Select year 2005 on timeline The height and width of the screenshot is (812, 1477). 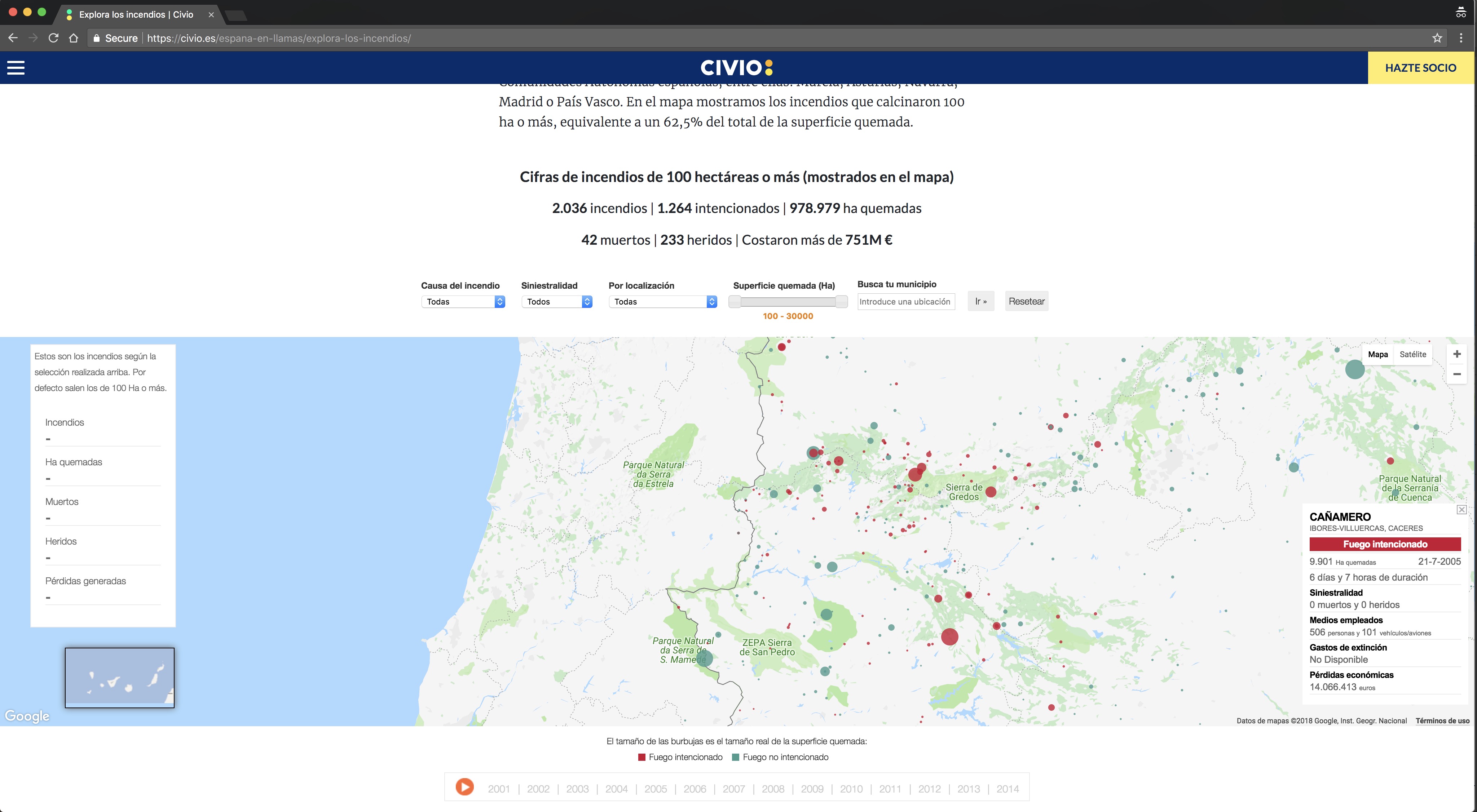[655, 789]
